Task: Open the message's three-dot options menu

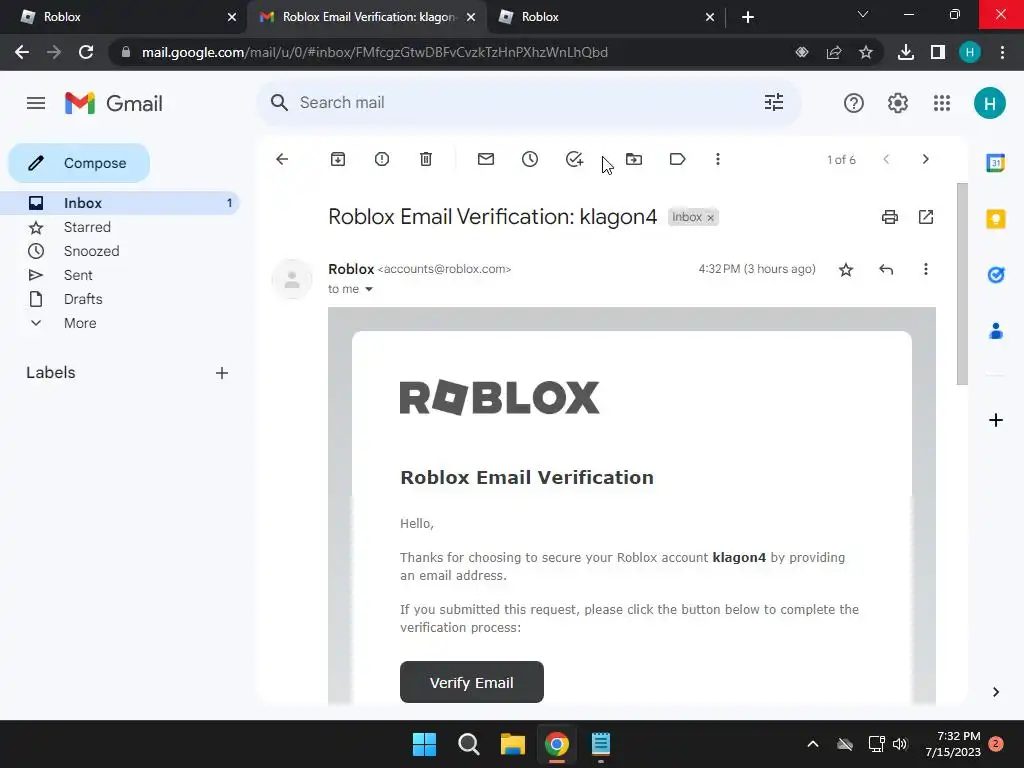Action: pos(925,269)
